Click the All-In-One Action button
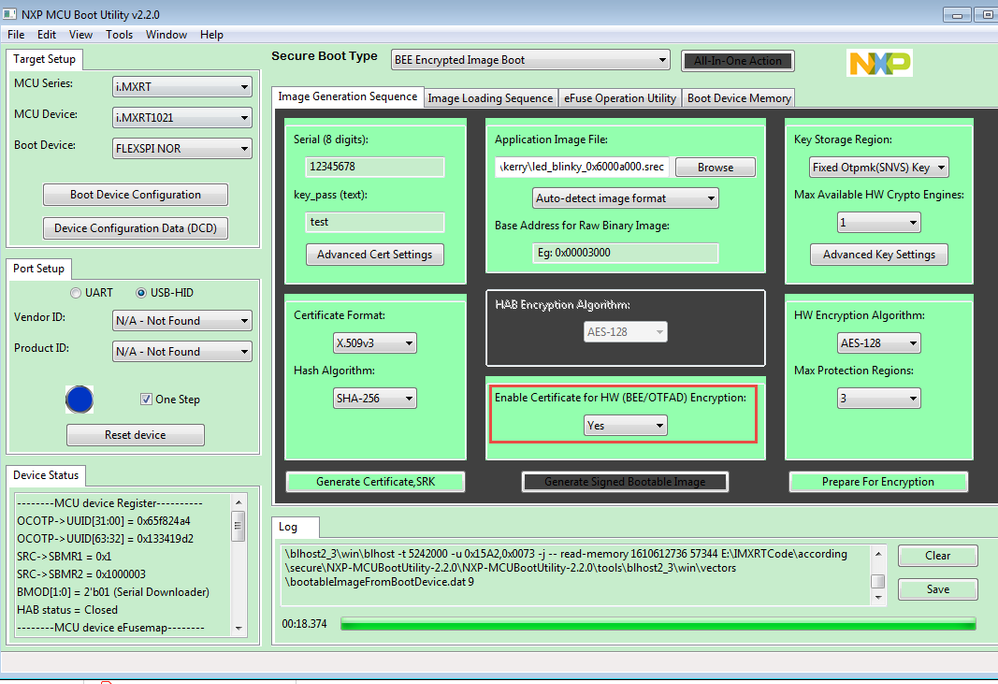The height and width of the screenshot is (684, 998). pyautogui.click(x=737, y=61)
